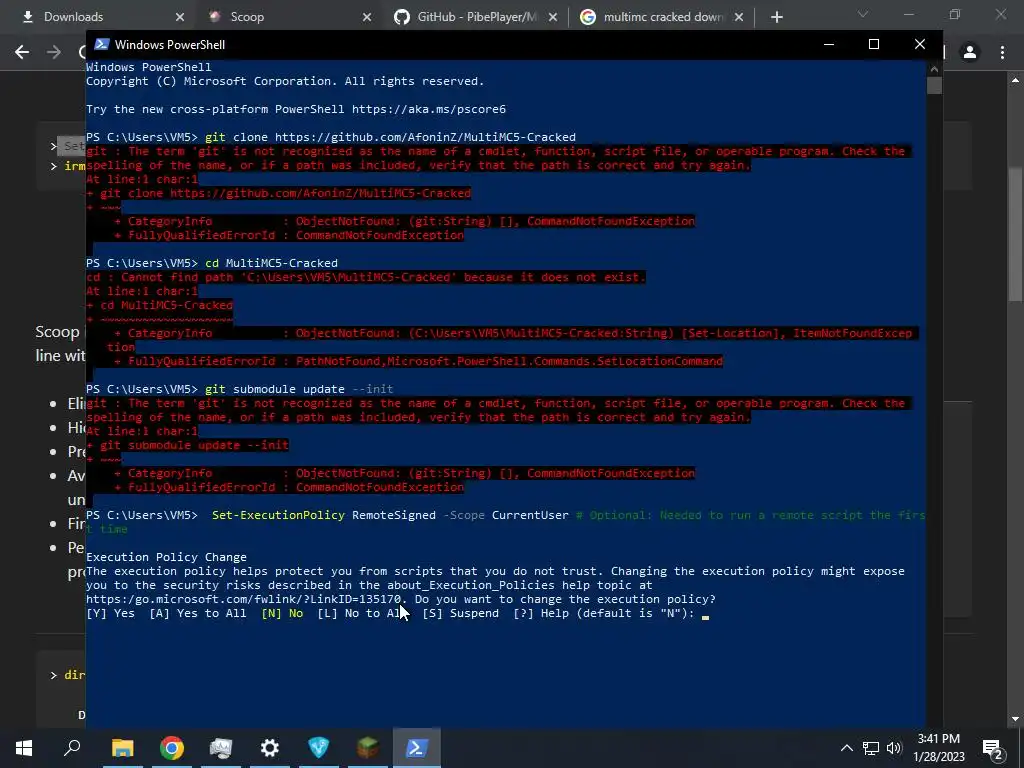Click the https://aka.ms/pscore6 URL text
Image resolution: width=1024 pixels, height=768 pixels.
pyautogui.click(x=429, y=109)
